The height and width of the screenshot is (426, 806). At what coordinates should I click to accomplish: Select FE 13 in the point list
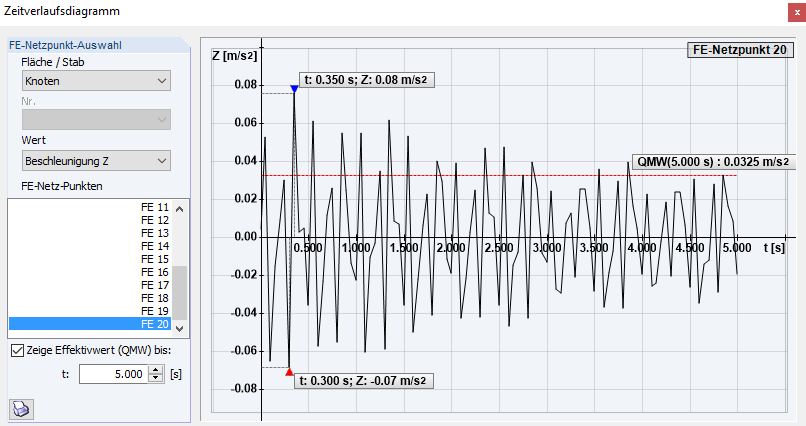89,233
